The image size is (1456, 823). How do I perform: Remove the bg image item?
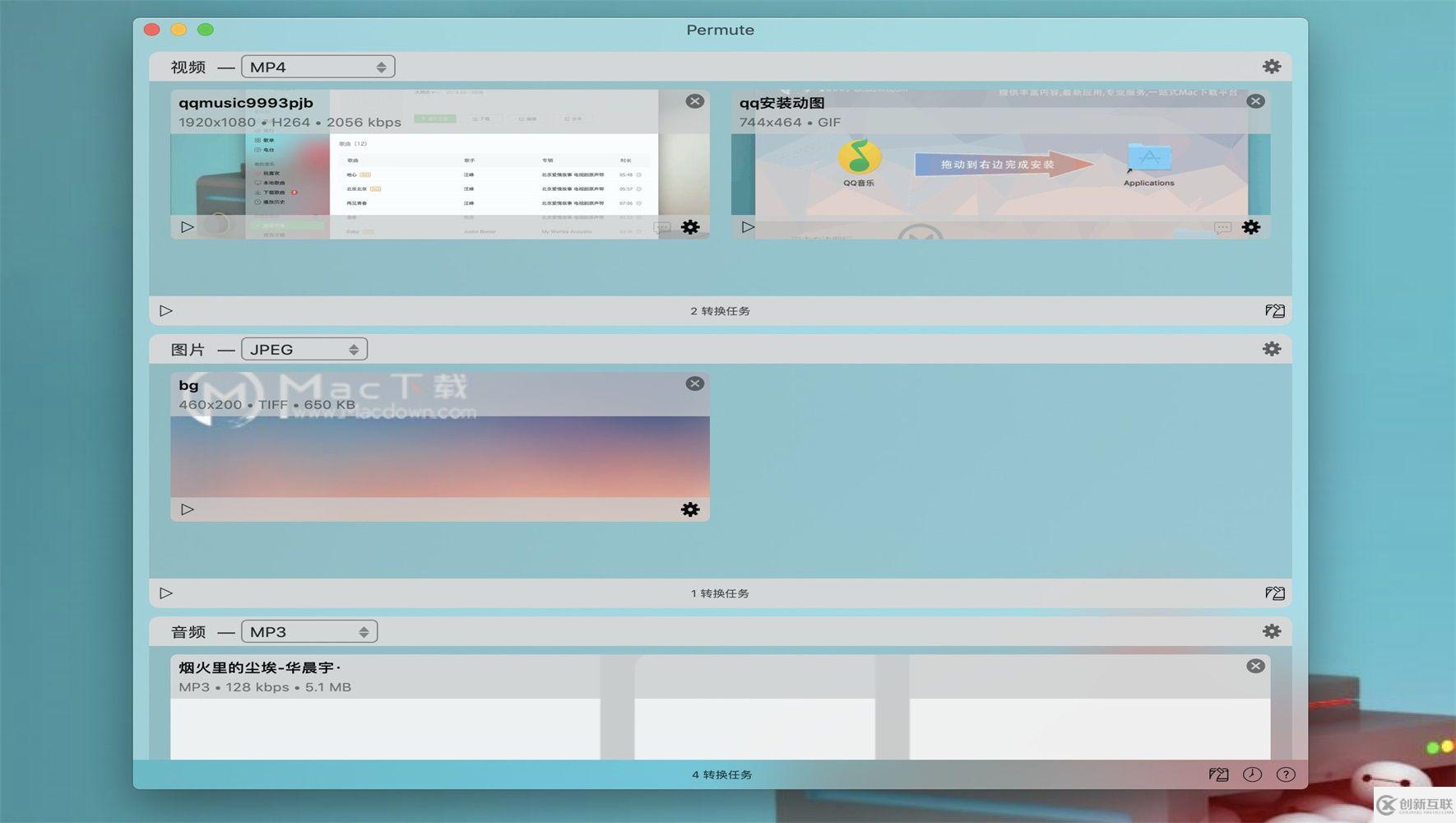tap(695, 384)
